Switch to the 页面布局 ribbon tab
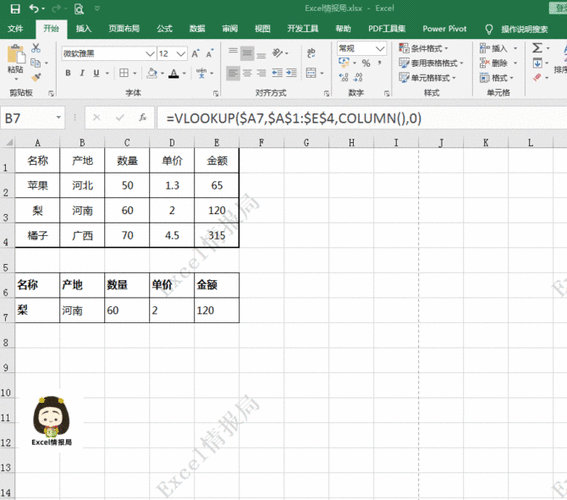The height and width of the screenshot is (500, 567). click(124, 29)
